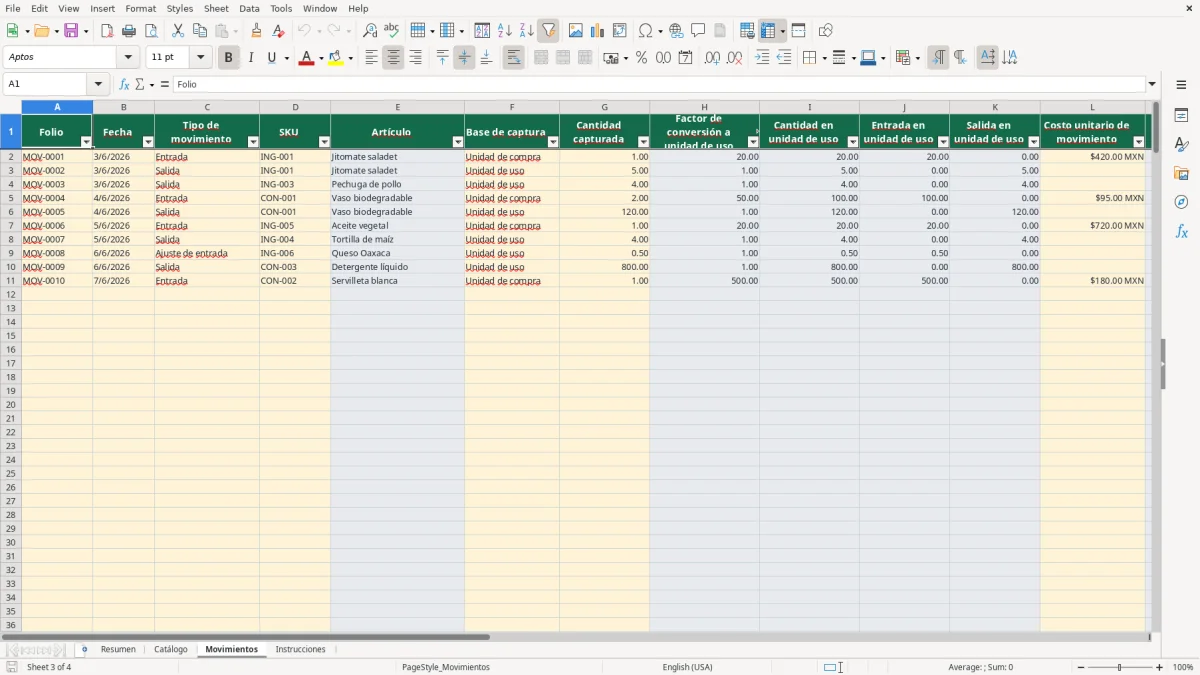
Task: Open sidebar Navigator compass icon
Action: [x=1181, y=202]
